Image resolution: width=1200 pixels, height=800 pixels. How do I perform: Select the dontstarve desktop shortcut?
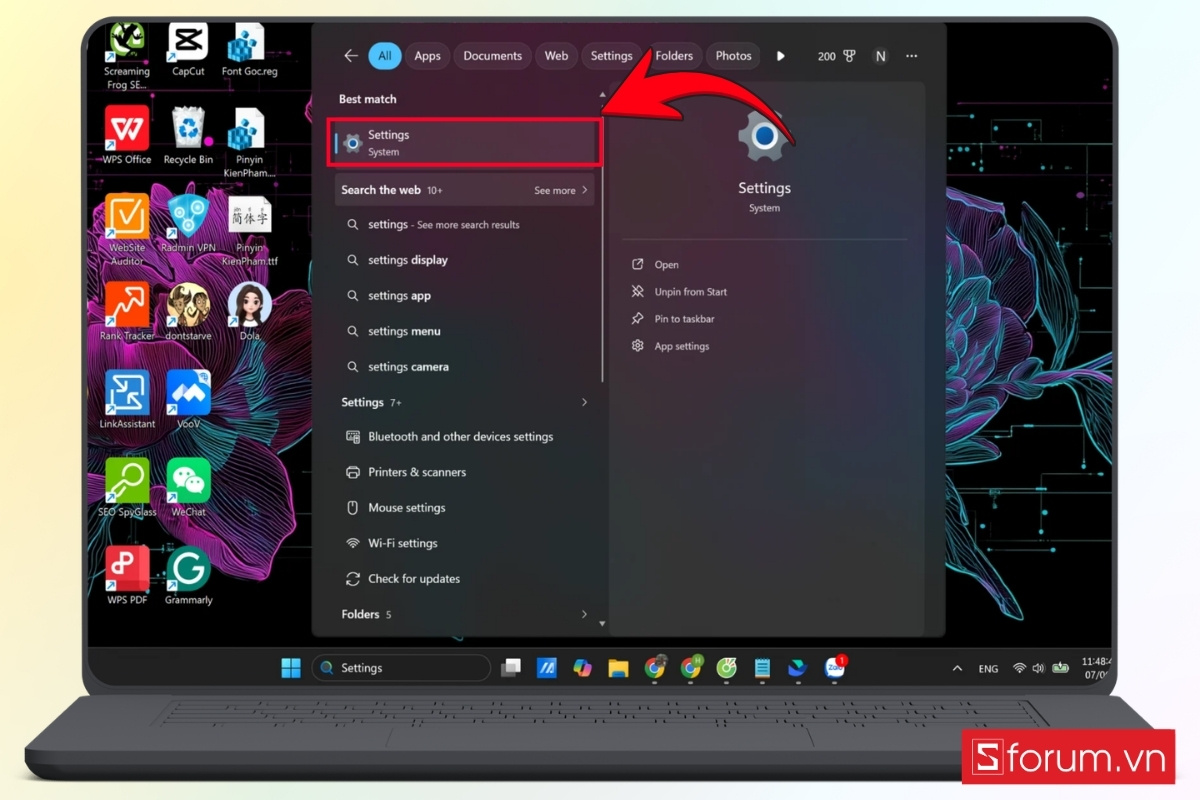(x=188, y=312)
